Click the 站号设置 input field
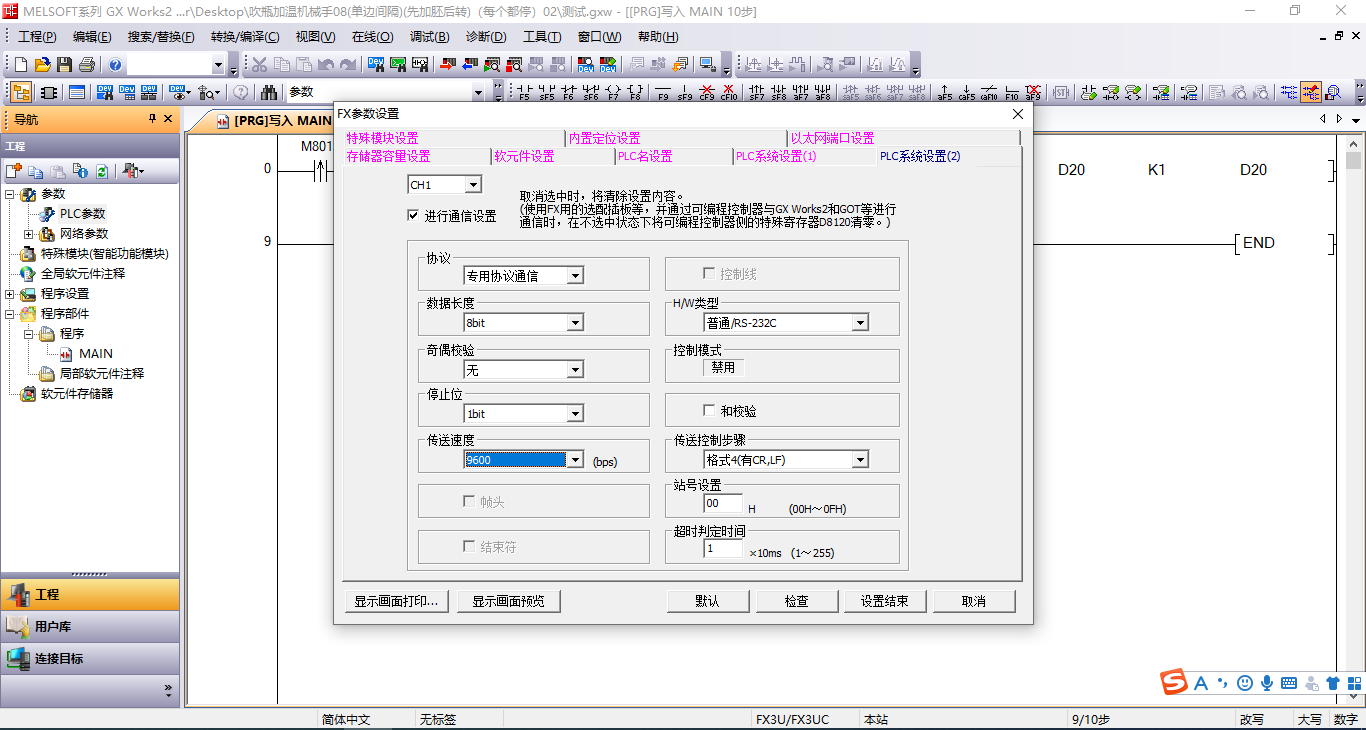 (x=723, y=504)
